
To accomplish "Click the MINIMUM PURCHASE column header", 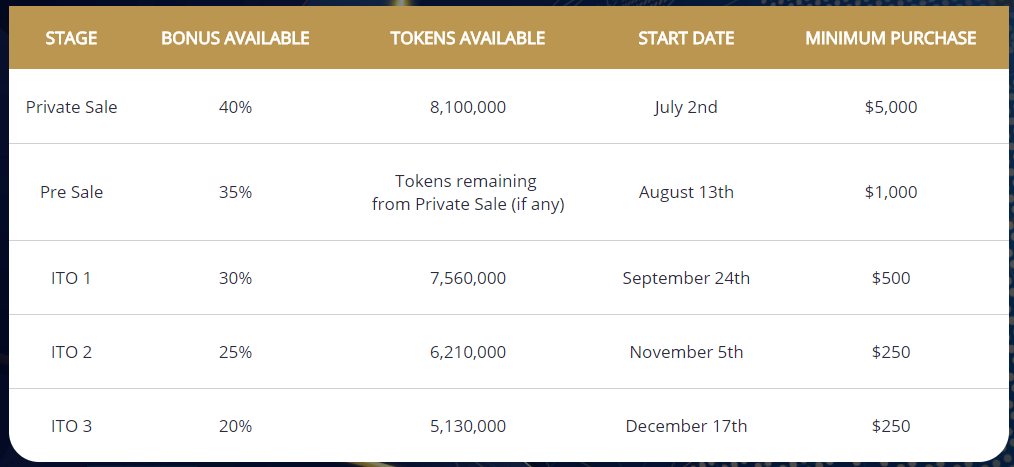I will (x=890, y=38).
